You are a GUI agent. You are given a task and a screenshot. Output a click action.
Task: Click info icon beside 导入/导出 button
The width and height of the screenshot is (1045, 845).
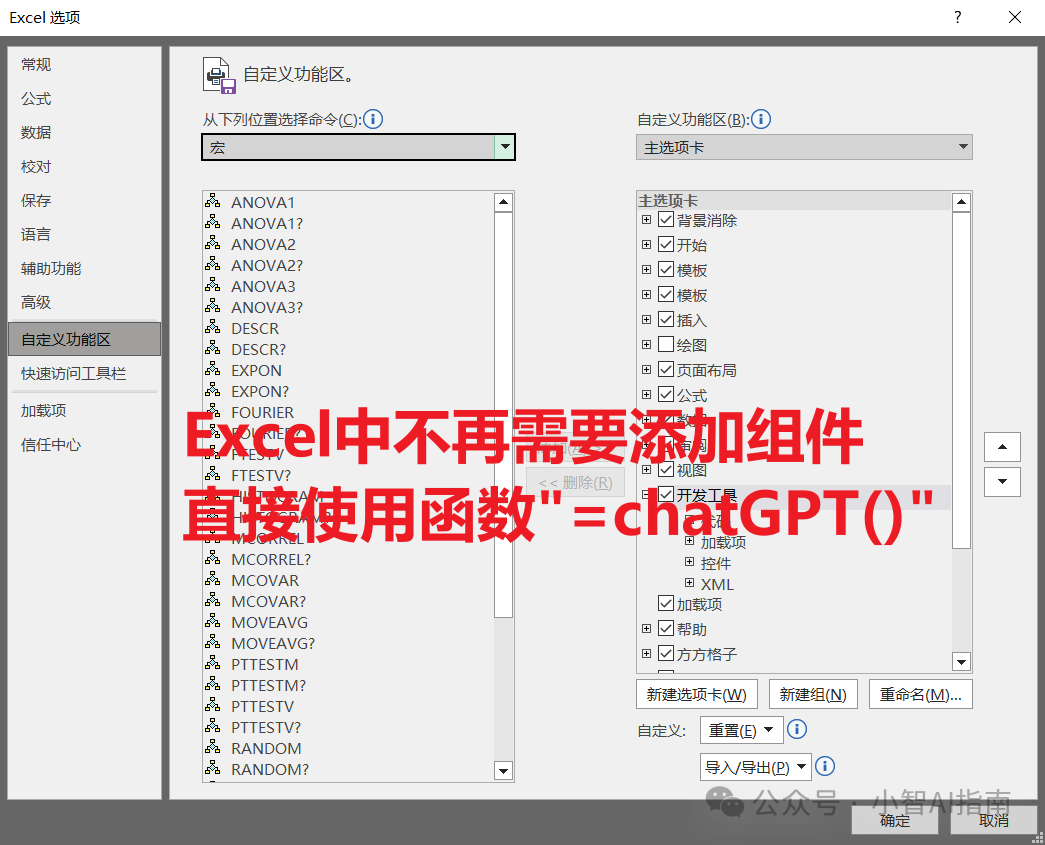(825, 766)
